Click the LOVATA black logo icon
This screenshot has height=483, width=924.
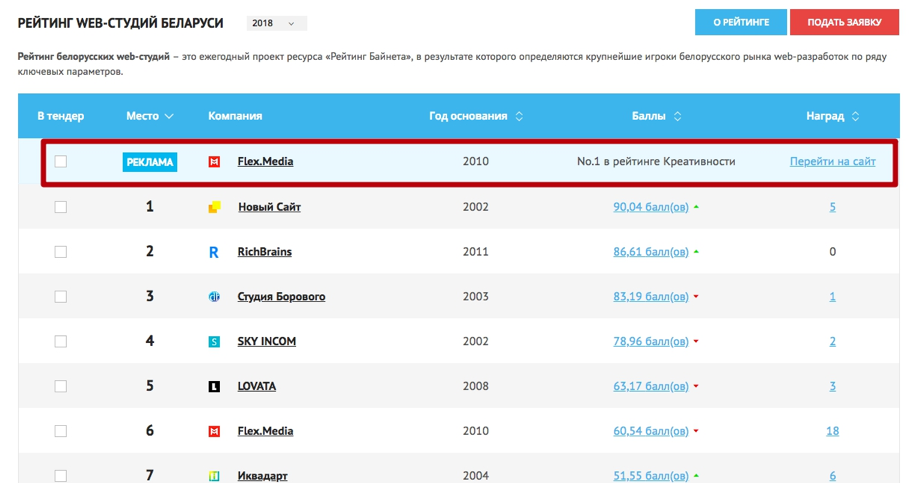click(x=214, y=386)
